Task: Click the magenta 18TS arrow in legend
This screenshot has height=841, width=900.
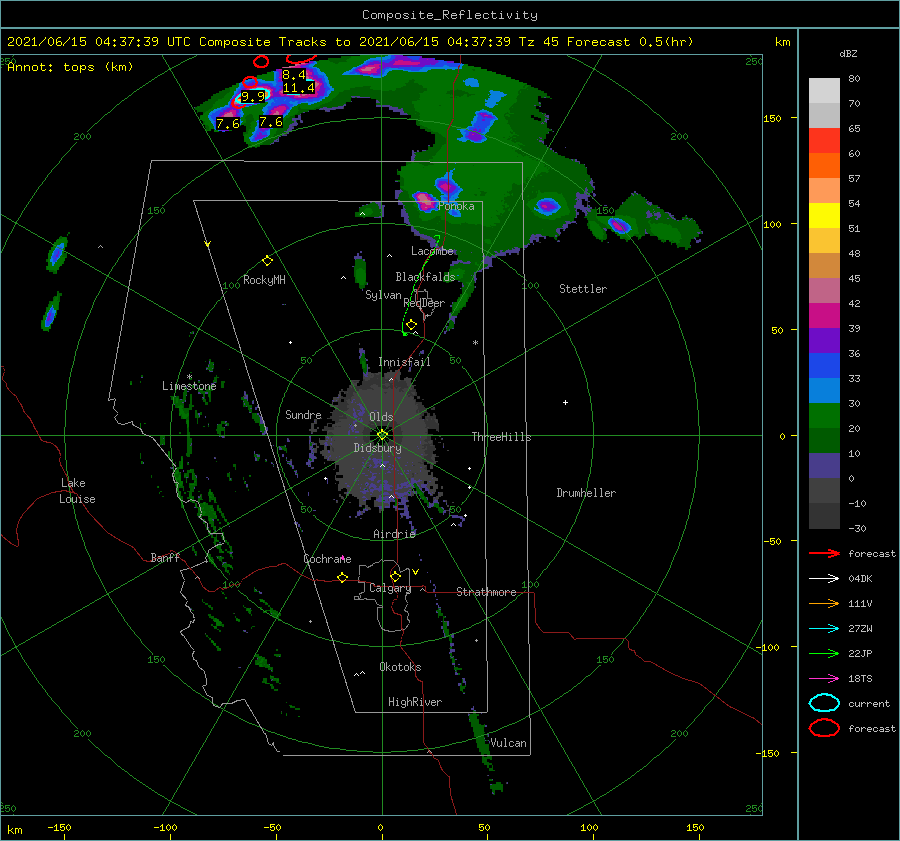Action: (824, 679)
